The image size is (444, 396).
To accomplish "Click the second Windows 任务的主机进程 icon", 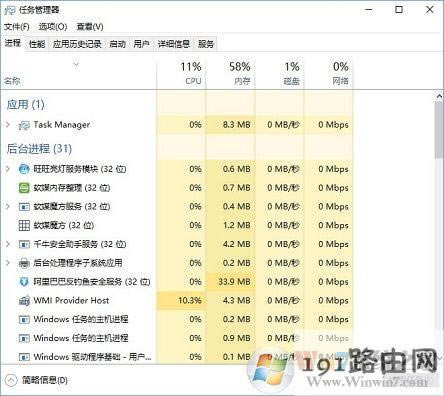I will (x=24, y=338).
